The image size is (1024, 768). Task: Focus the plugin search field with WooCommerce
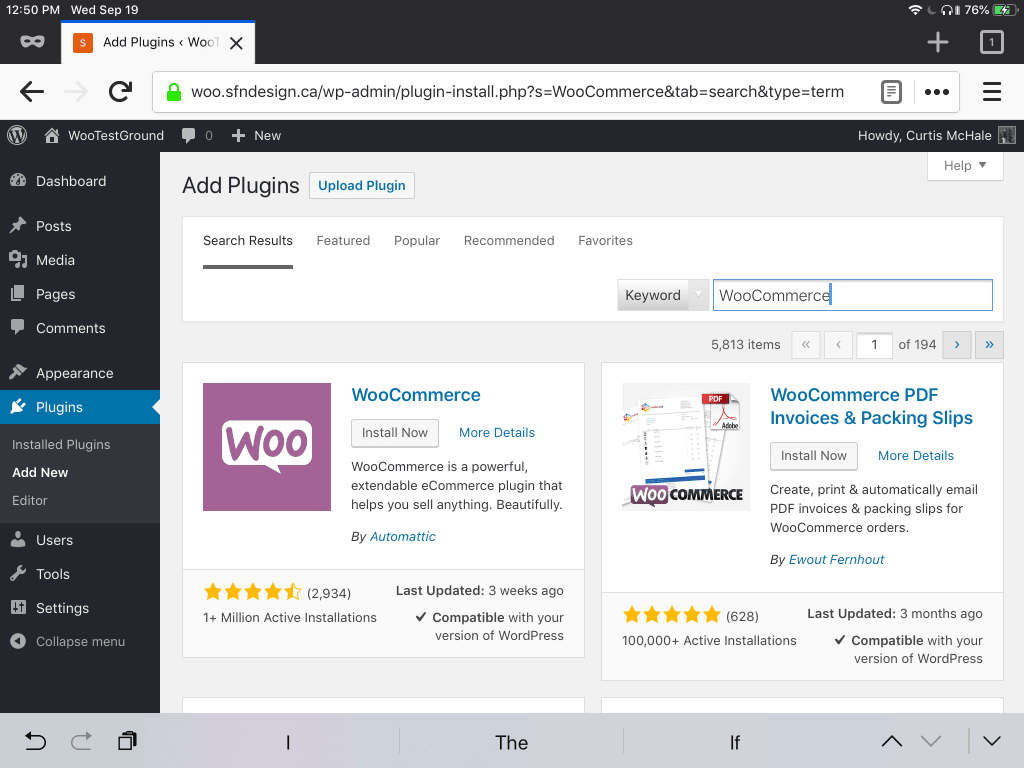(852, 295)
